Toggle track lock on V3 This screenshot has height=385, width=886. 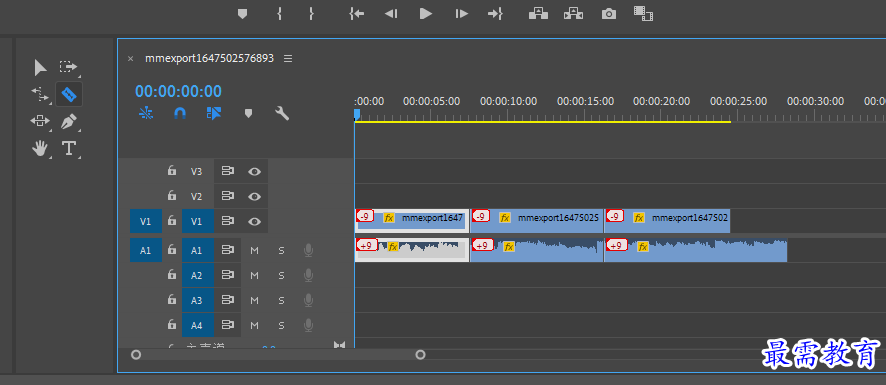[x=172, y=171]
